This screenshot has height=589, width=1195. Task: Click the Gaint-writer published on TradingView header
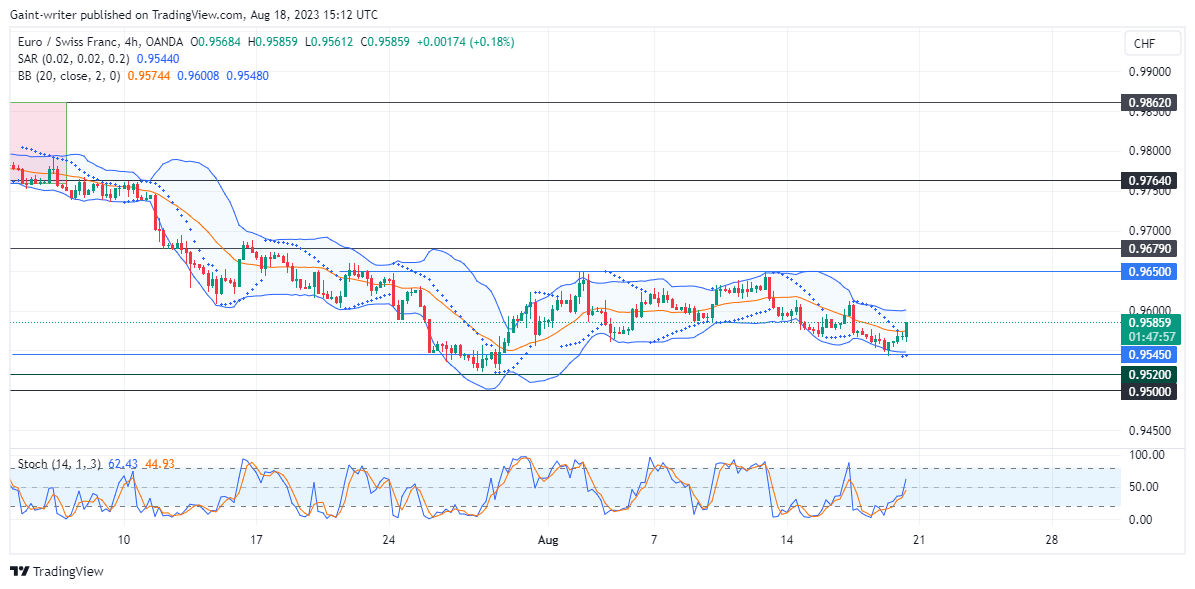(194, 14)
